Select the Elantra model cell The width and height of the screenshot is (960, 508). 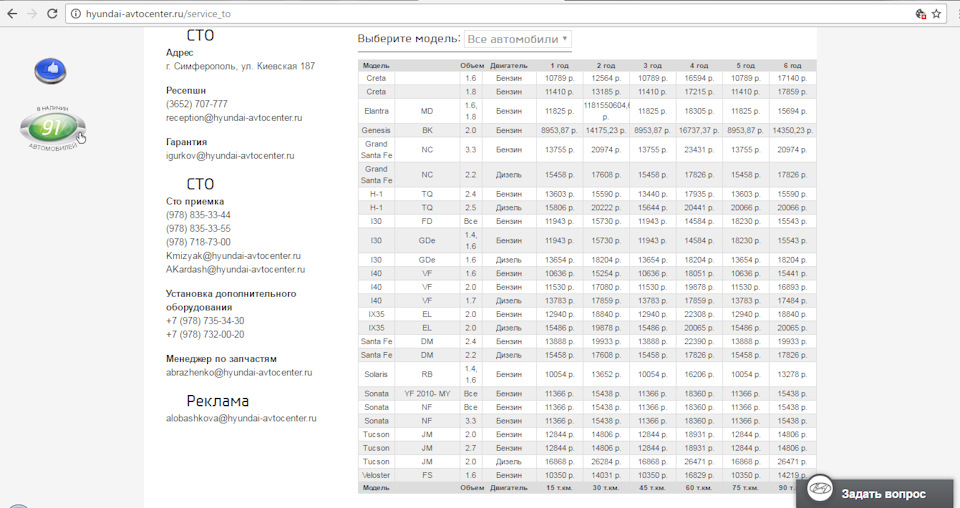(376, 111)
